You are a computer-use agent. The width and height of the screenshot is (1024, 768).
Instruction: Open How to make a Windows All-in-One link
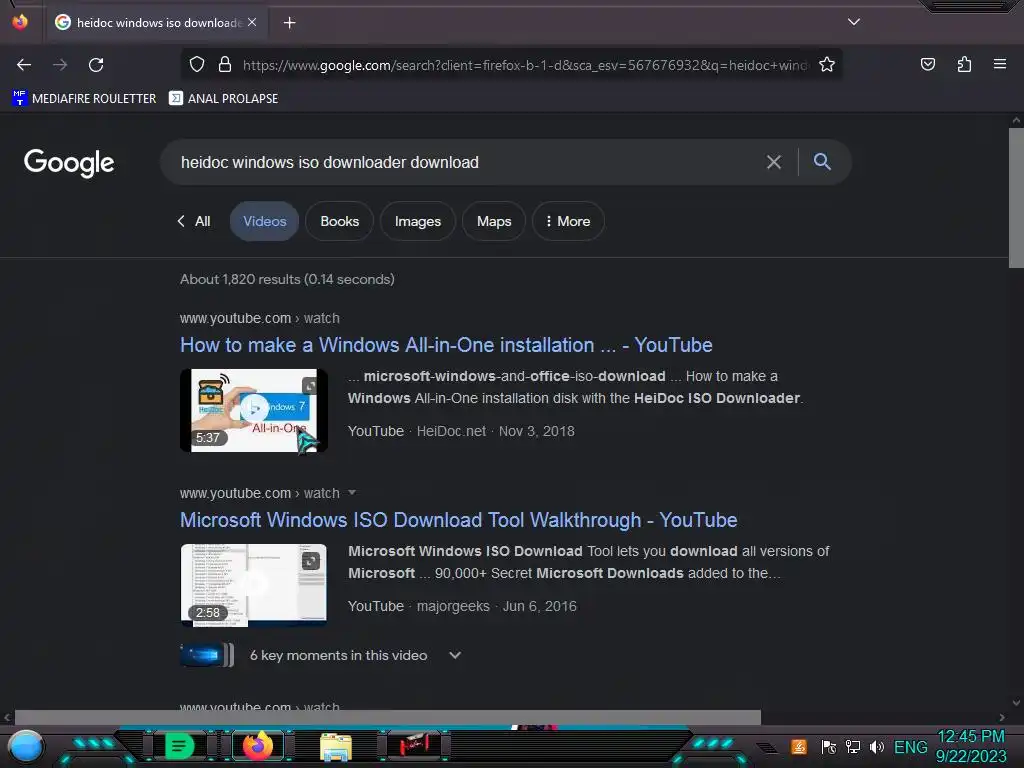[x=446, y=345]
